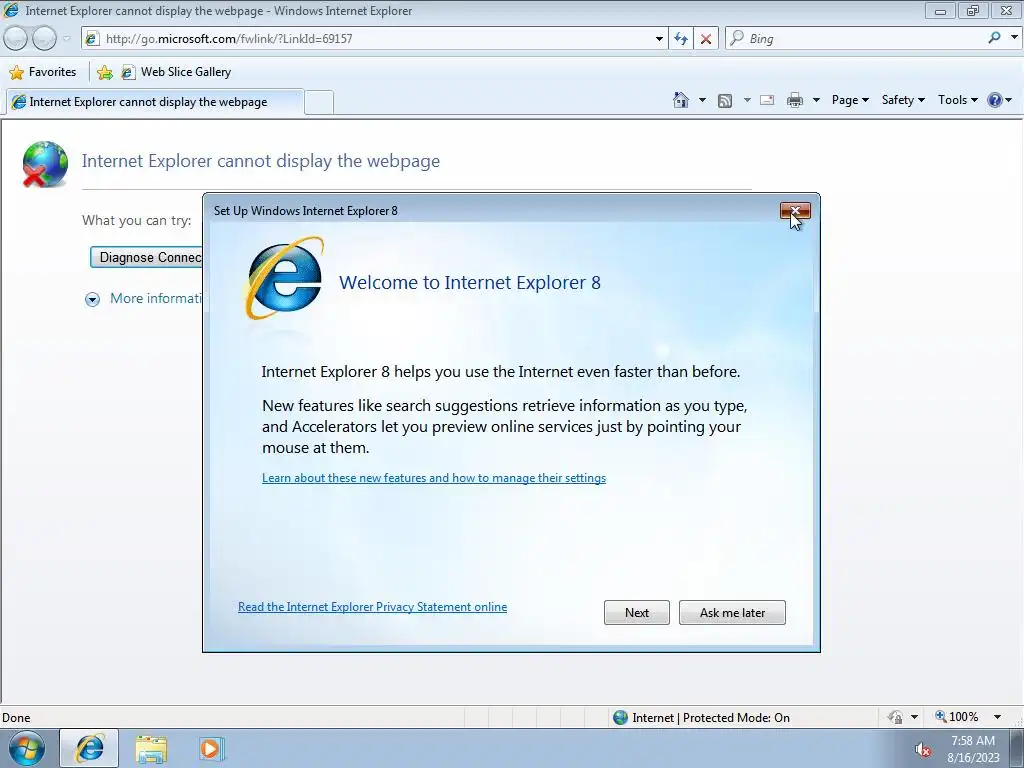Open the Tools menu
The image size is (1024, 768).
(957, 100)
